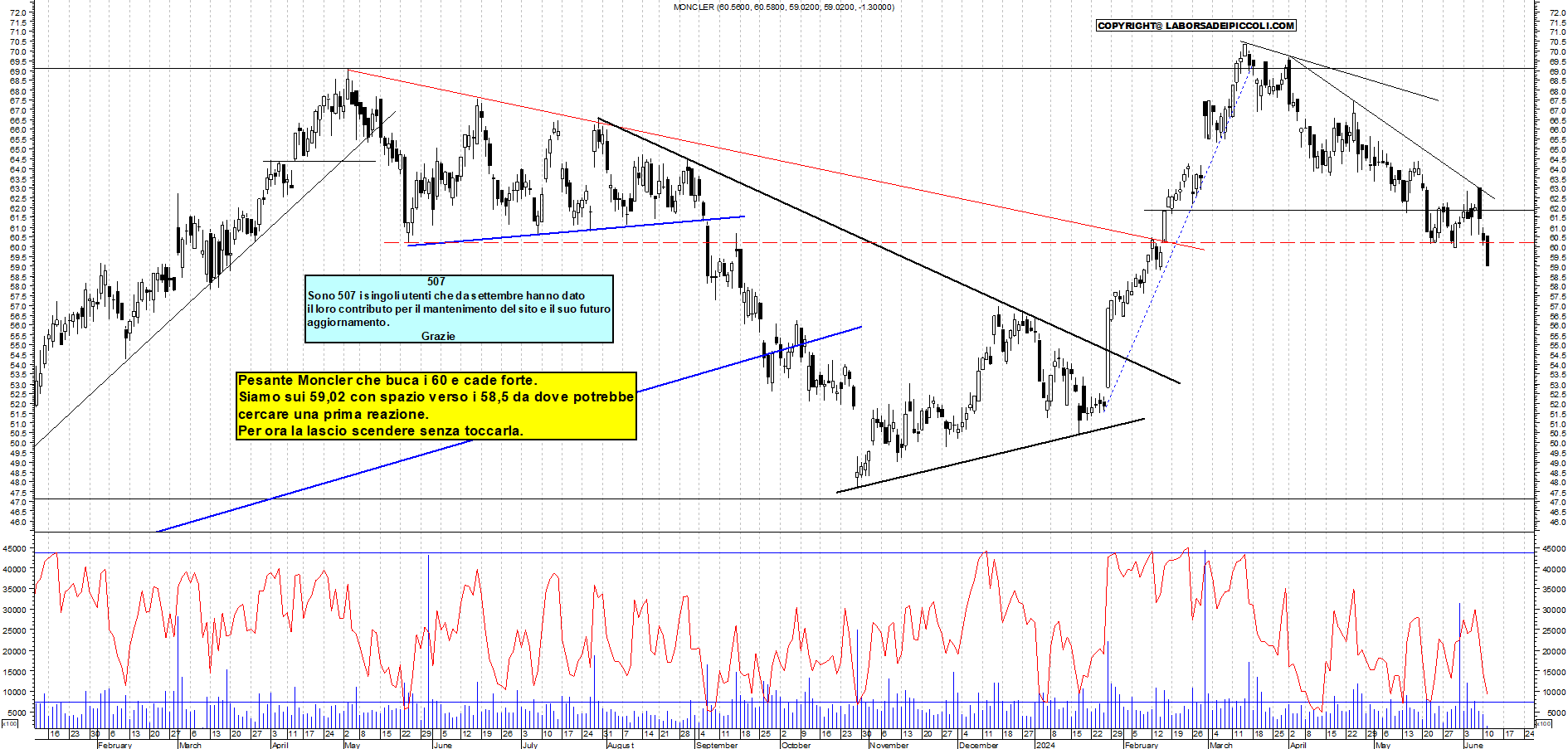Click the COPYRIGHT LABORSADEIPICCOLI.COM label

1195,26
